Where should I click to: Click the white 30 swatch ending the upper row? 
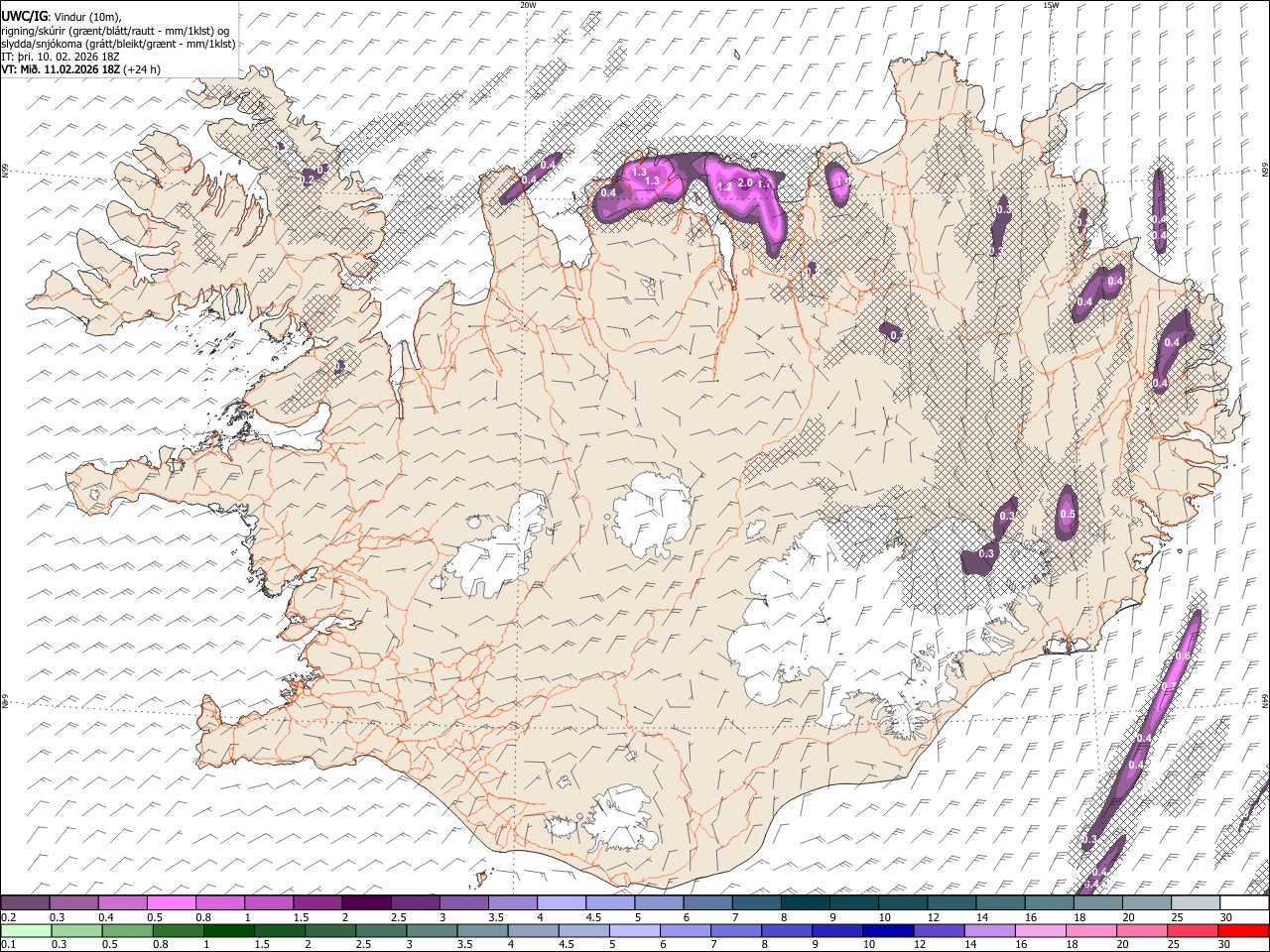[x=1245, y=902]
